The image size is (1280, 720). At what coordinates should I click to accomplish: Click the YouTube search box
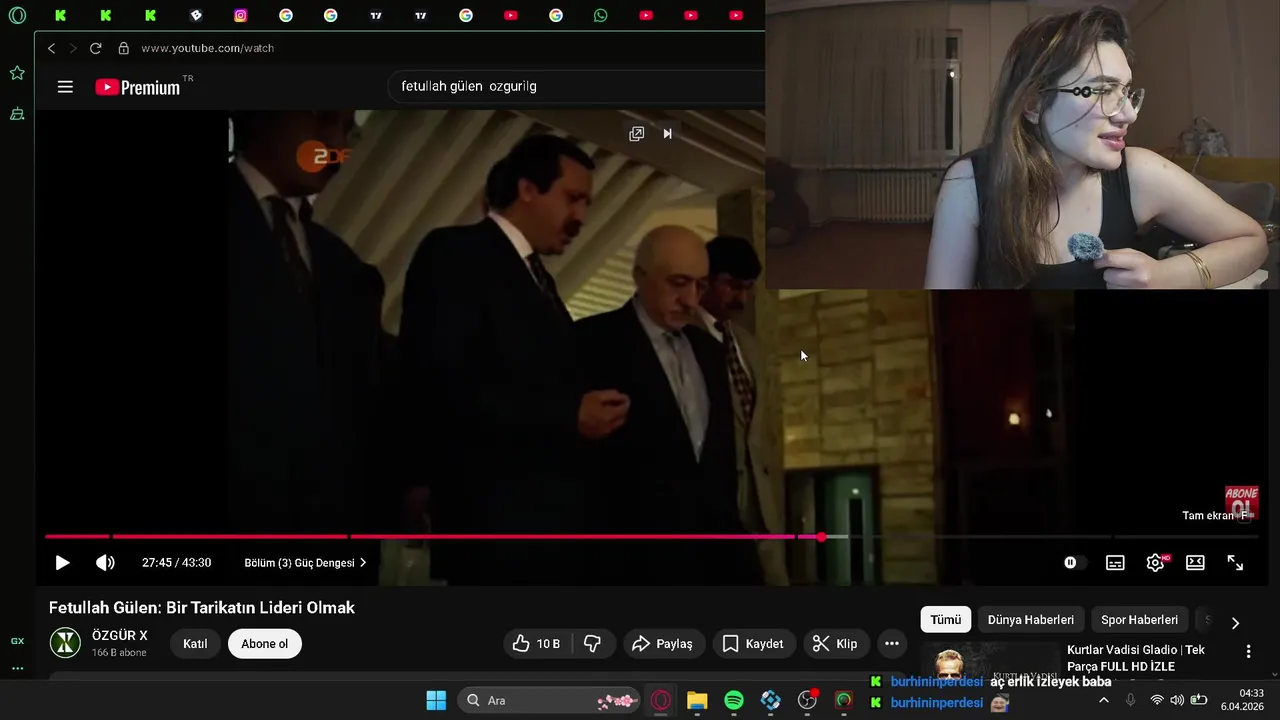pos(577,86)
